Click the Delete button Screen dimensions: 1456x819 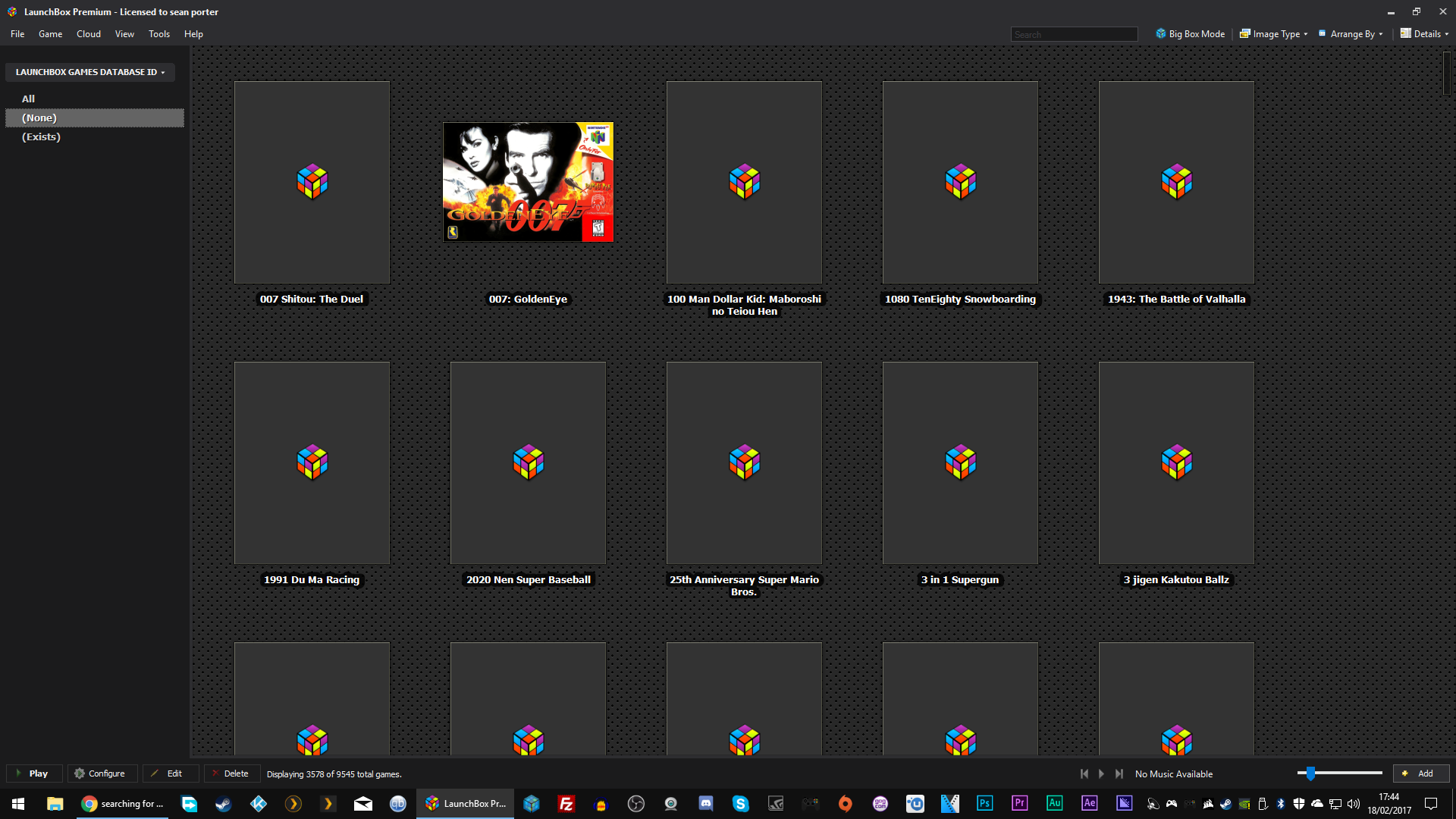coord(232,773)
